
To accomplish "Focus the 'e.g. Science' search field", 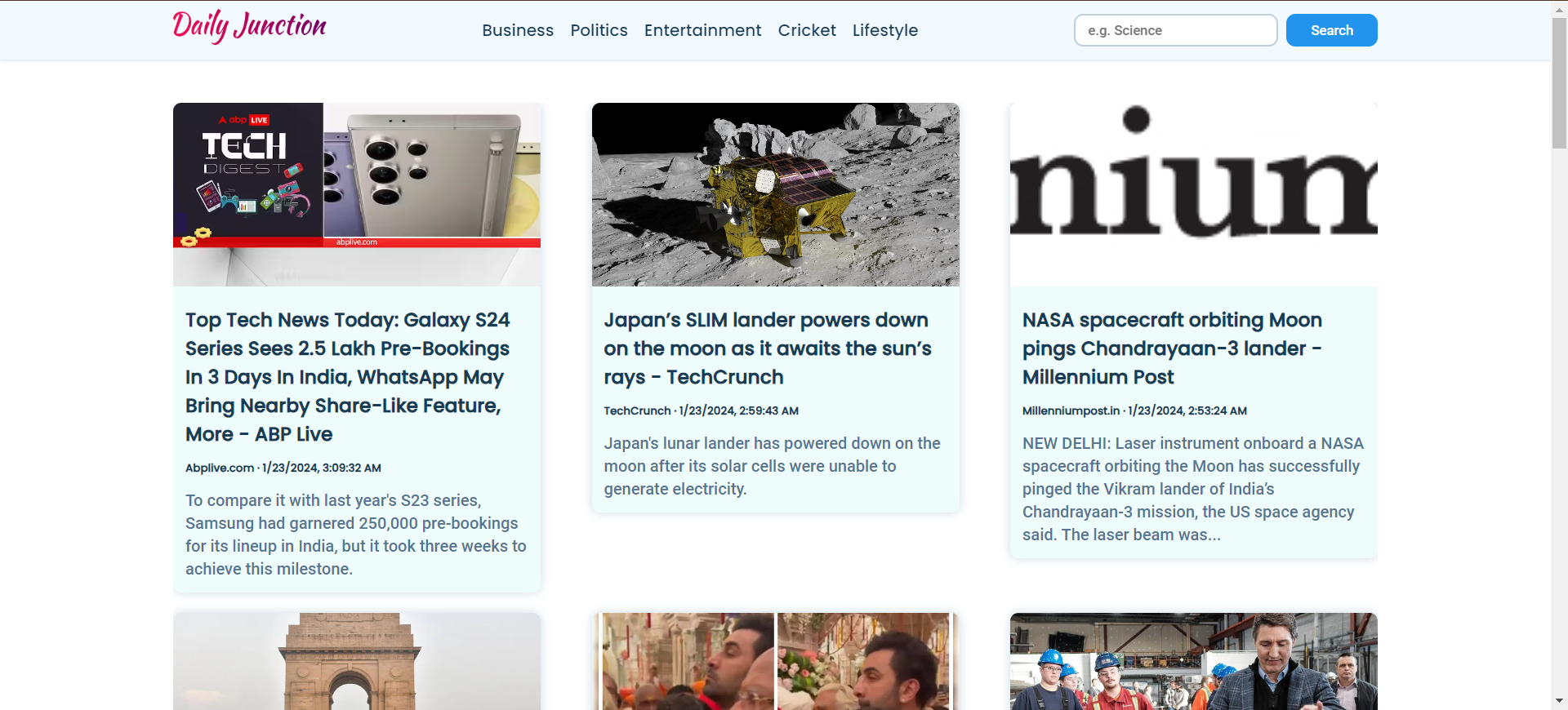I will 1175,30.
